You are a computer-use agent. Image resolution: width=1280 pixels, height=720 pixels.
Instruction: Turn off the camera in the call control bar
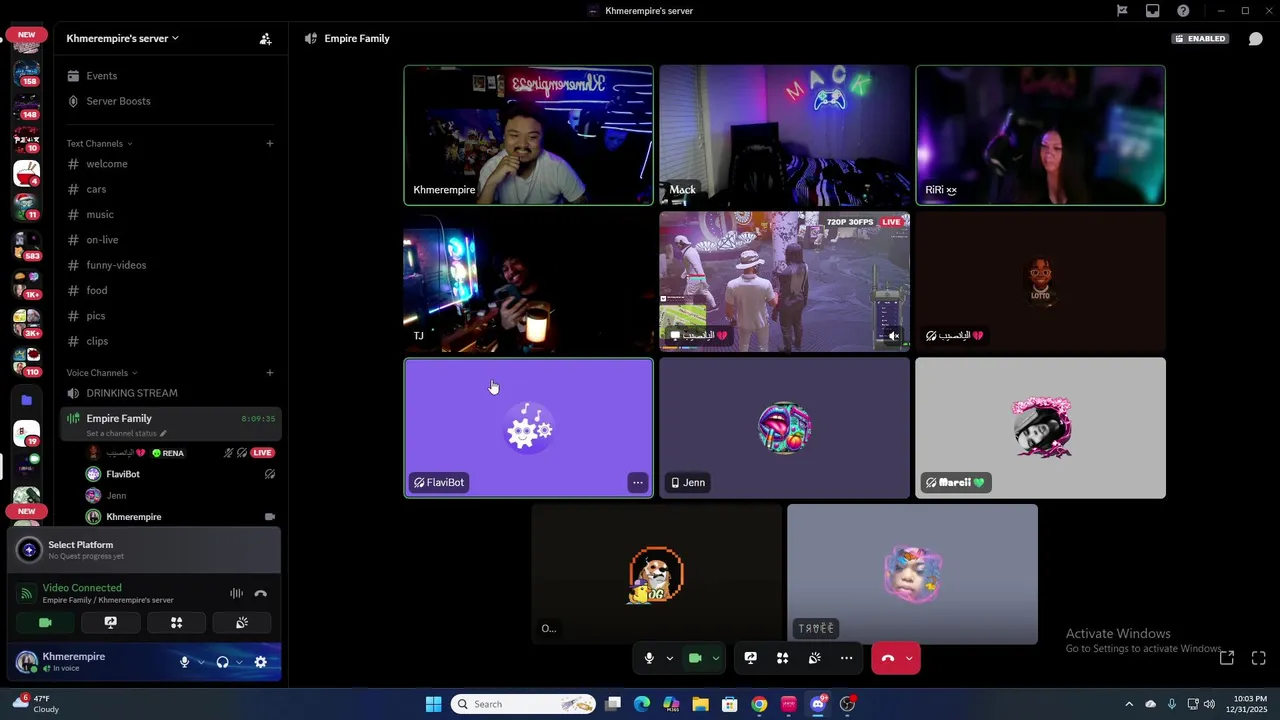pyautogui.click(x=695, y=658)
